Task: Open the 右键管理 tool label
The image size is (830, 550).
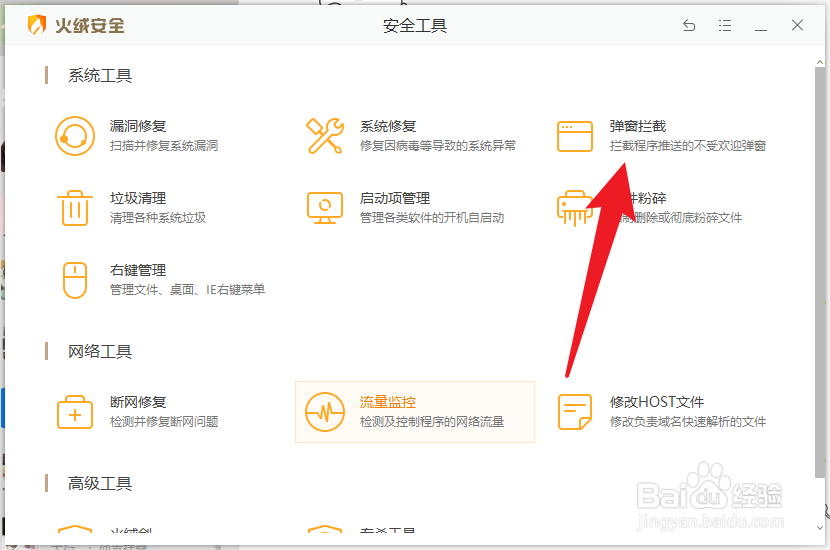Action: 138,270
